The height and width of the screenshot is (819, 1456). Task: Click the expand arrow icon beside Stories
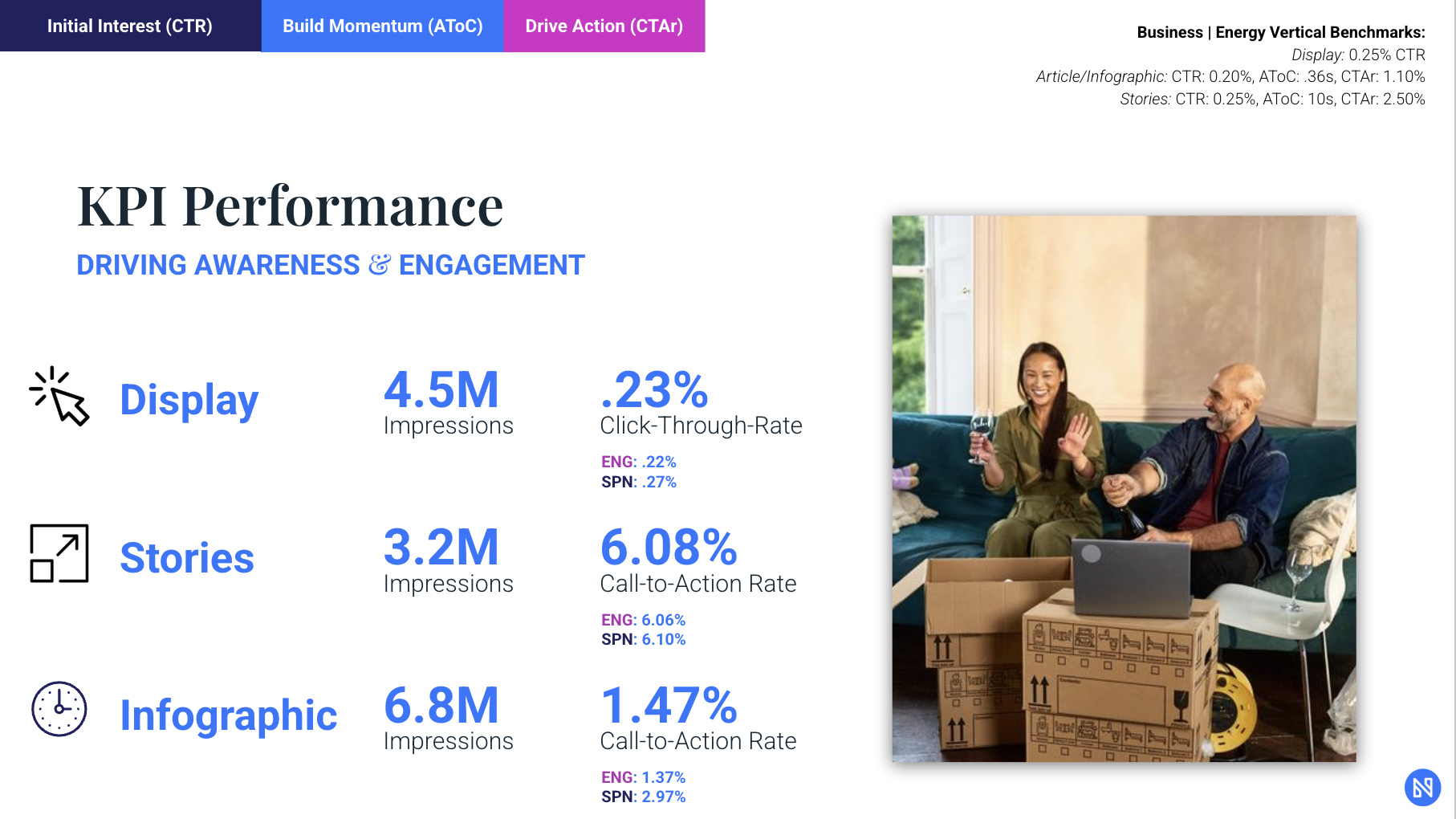click(x=59, y=553)
